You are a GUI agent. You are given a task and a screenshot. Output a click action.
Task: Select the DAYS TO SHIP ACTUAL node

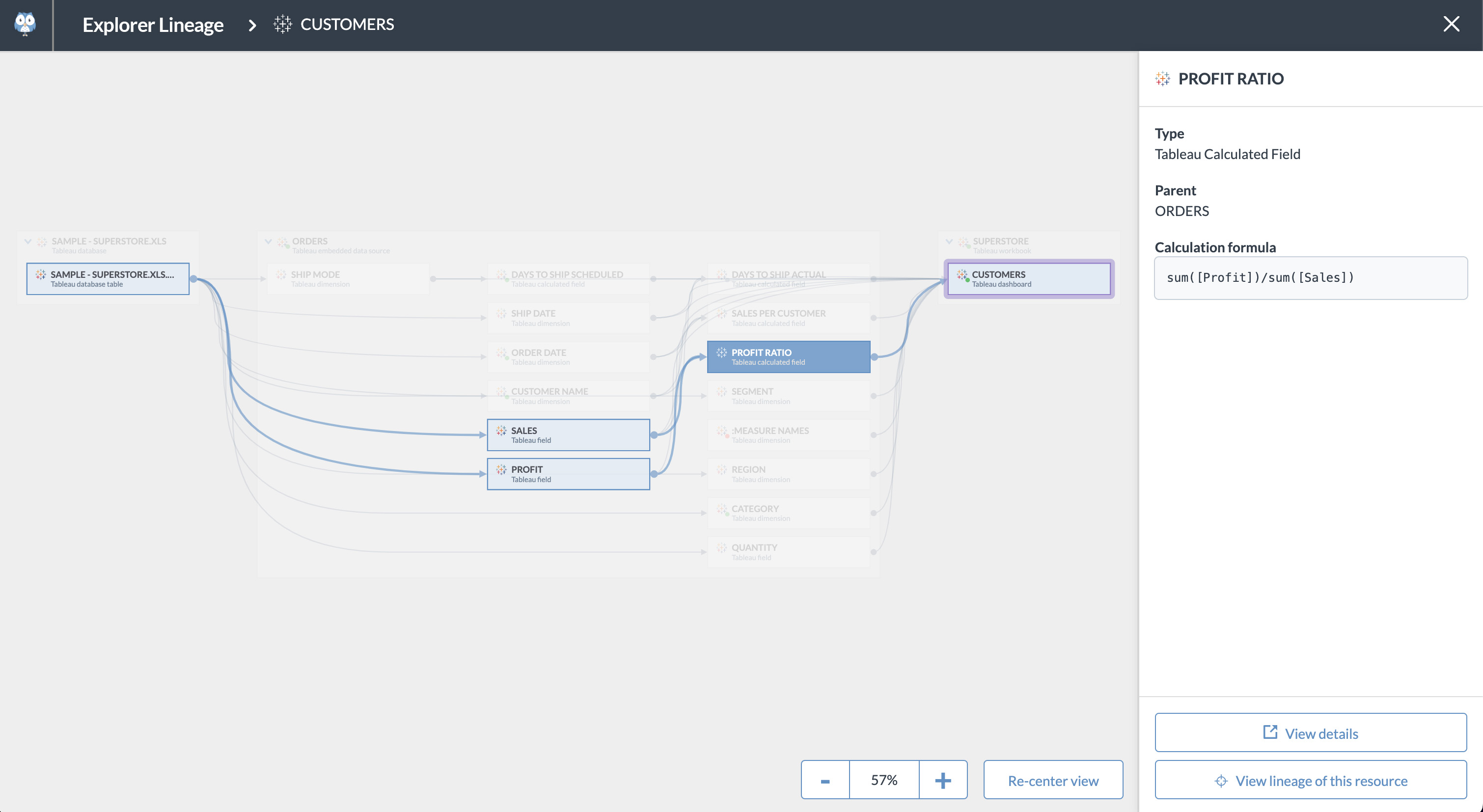click(x=788, y=279)
